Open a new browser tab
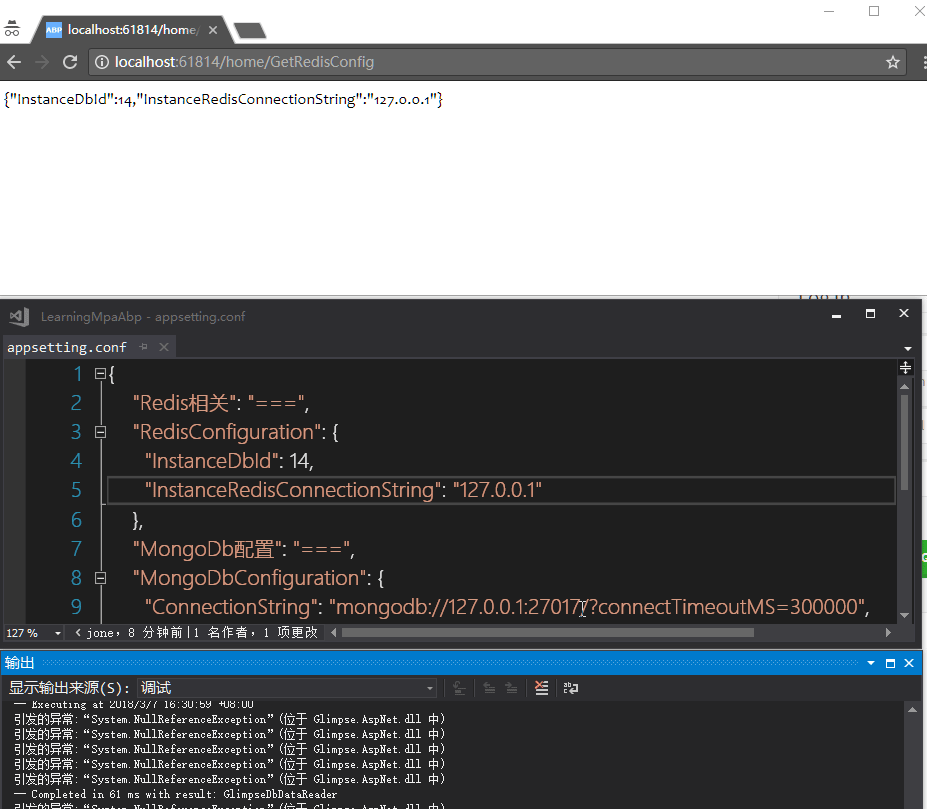This screenshot has height=809, width=927. pyautogui.click(x=249, y=31)
